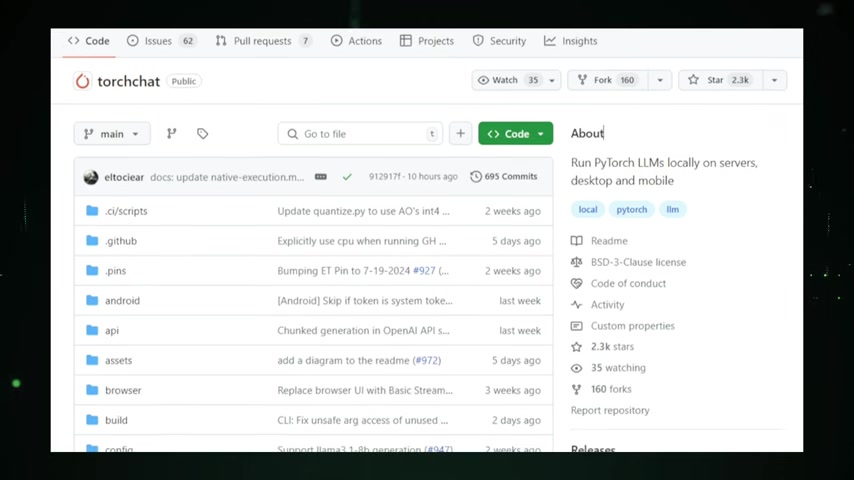Open 'Explicitly use cpu' commit message

tap(362, 241)
